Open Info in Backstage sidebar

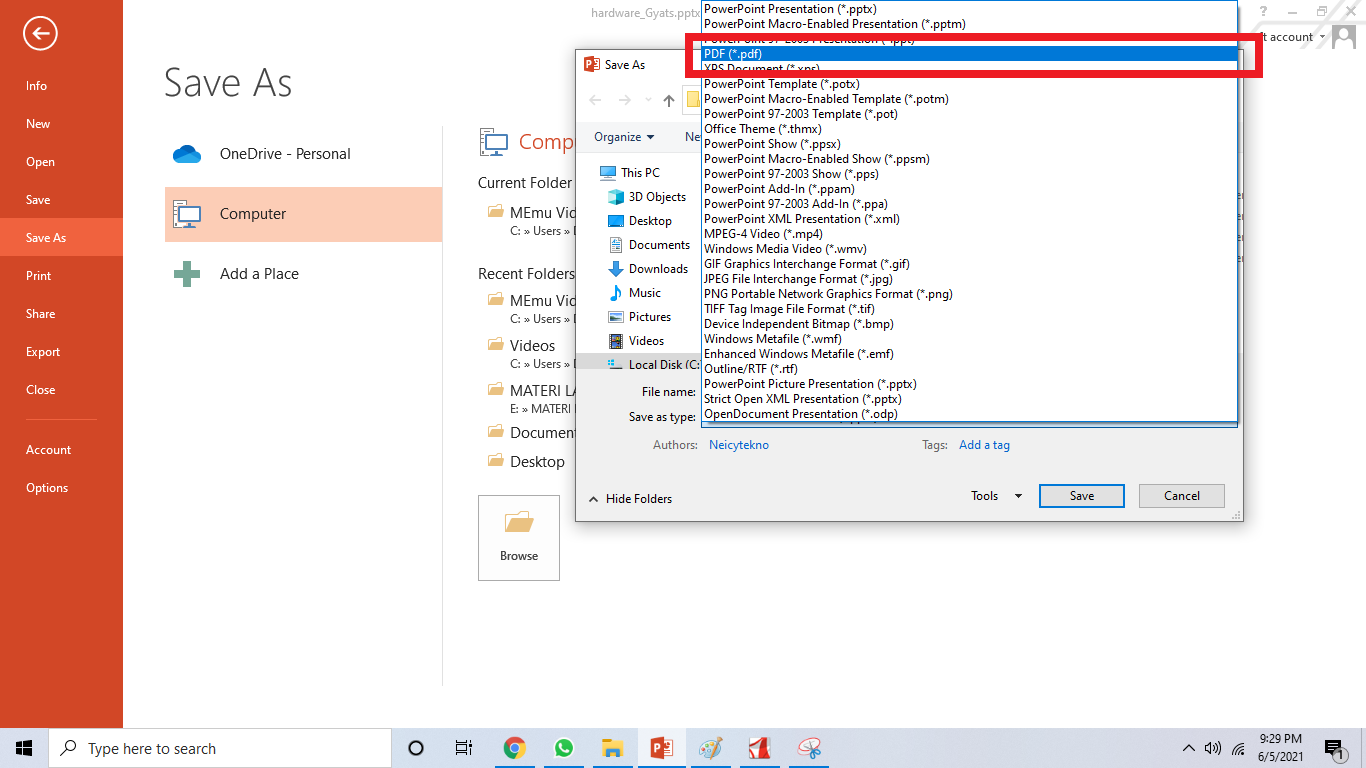(61, 86)
